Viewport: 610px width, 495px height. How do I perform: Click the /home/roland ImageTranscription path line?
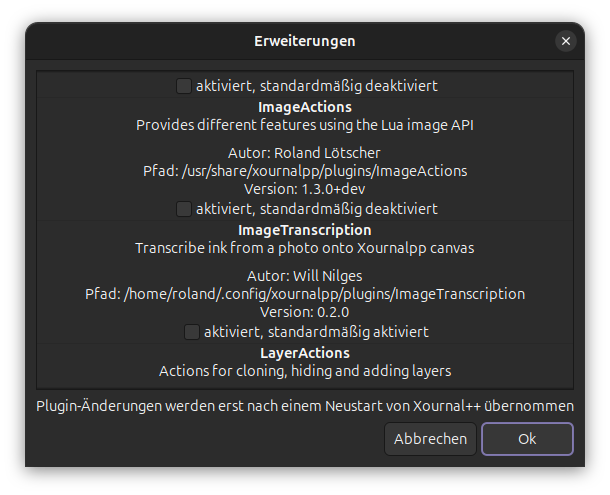pos(305,294)
